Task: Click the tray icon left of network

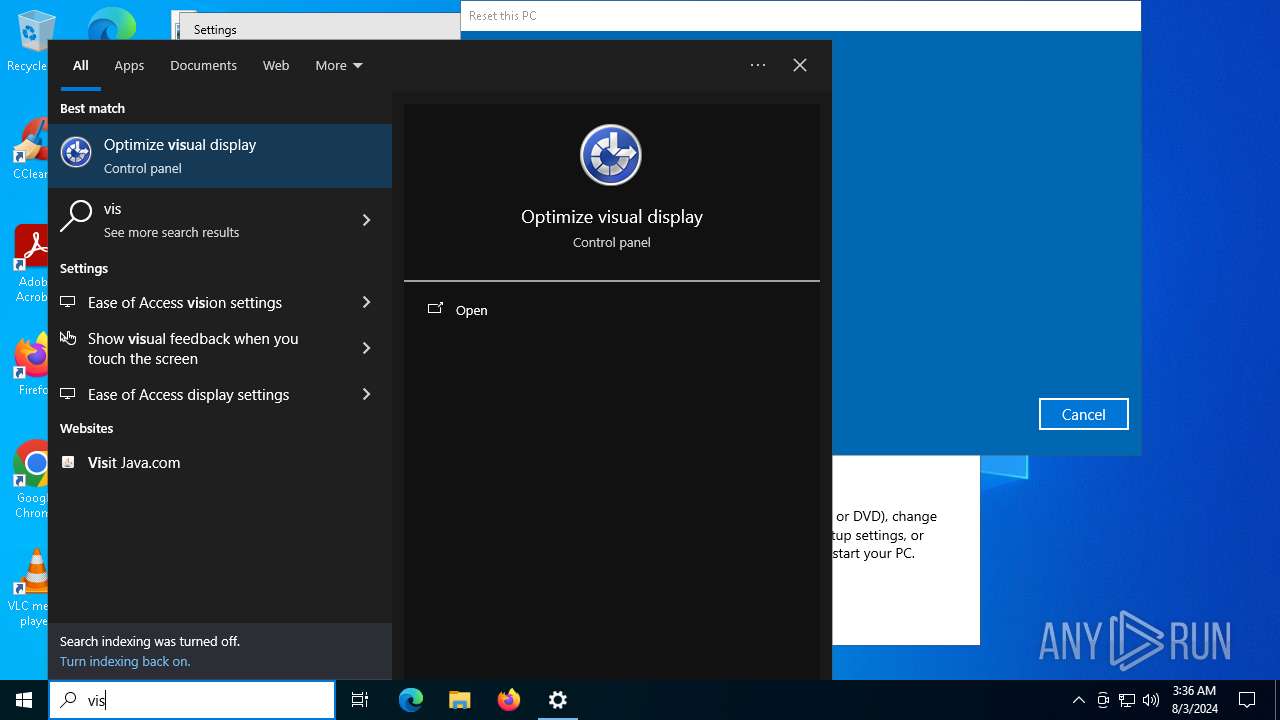Action: [x=1103, y=700]
